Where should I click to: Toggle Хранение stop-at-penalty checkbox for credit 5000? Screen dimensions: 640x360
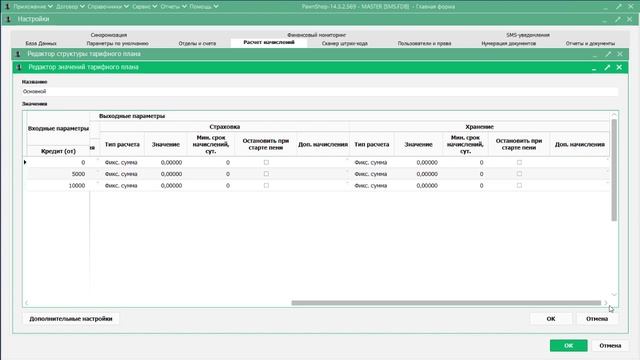click(519, 174)
